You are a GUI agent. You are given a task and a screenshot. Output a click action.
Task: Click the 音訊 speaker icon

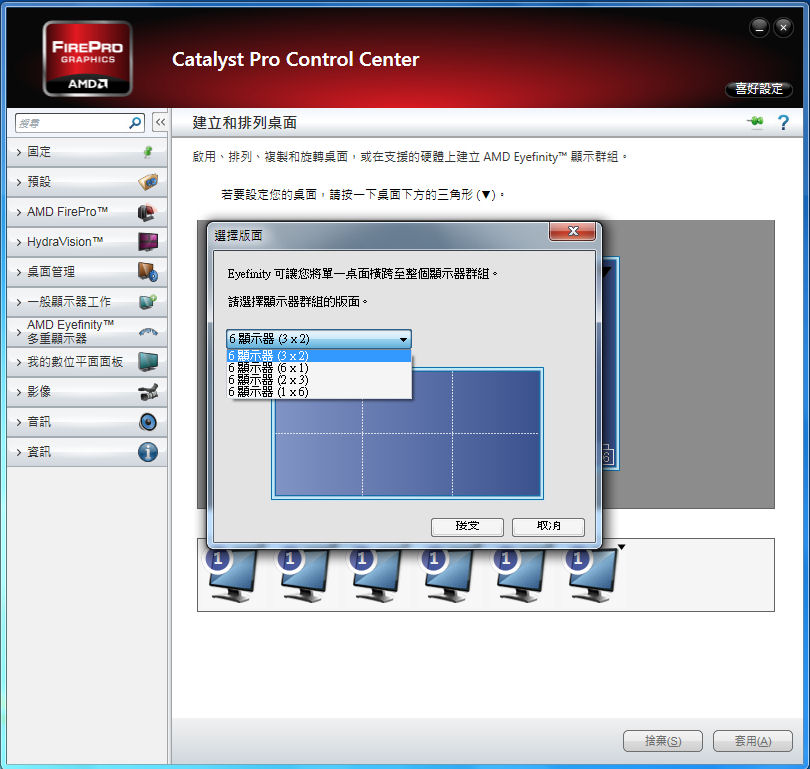(x=148, y=422)
